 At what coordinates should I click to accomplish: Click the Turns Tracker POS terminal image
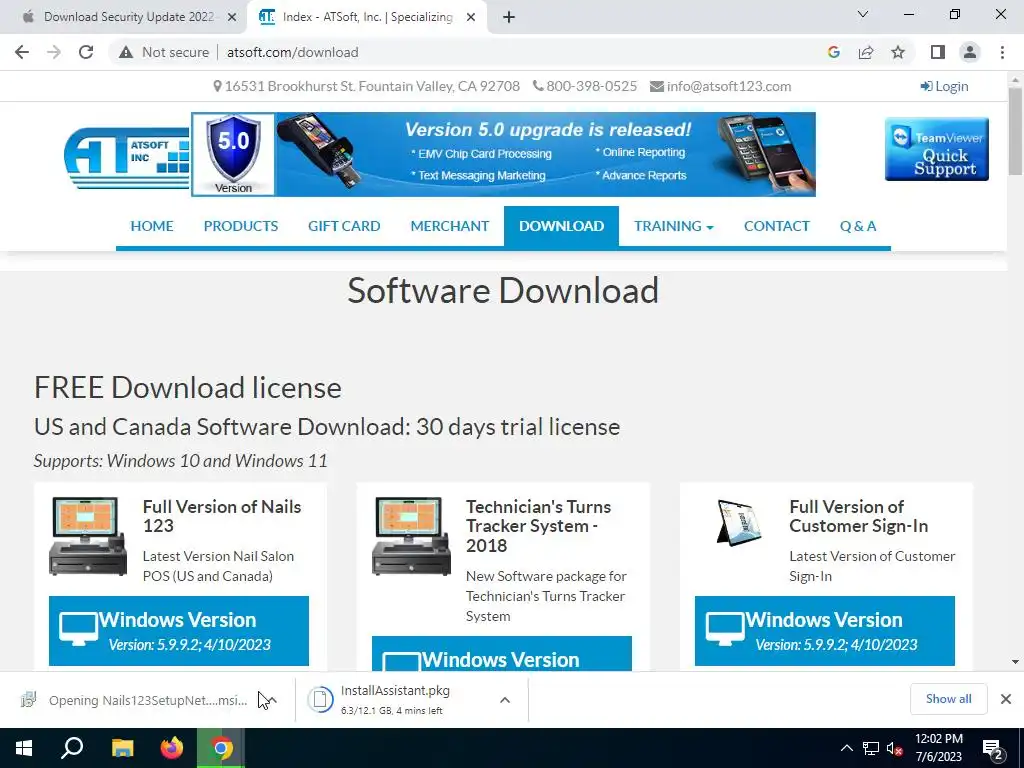(x=411, y=536)
